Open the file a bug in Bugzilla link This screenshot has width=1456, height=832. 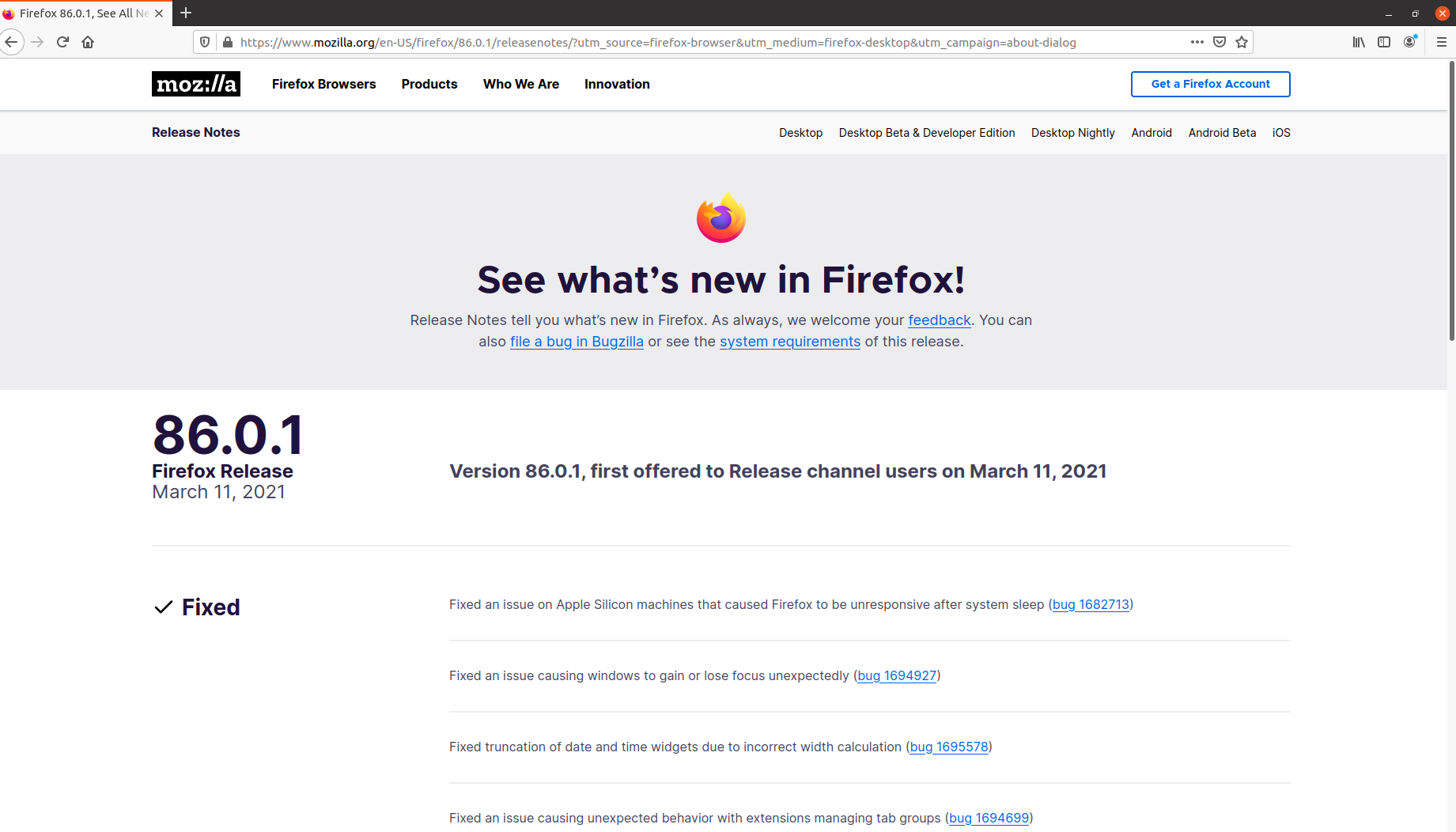pos(577,341)
